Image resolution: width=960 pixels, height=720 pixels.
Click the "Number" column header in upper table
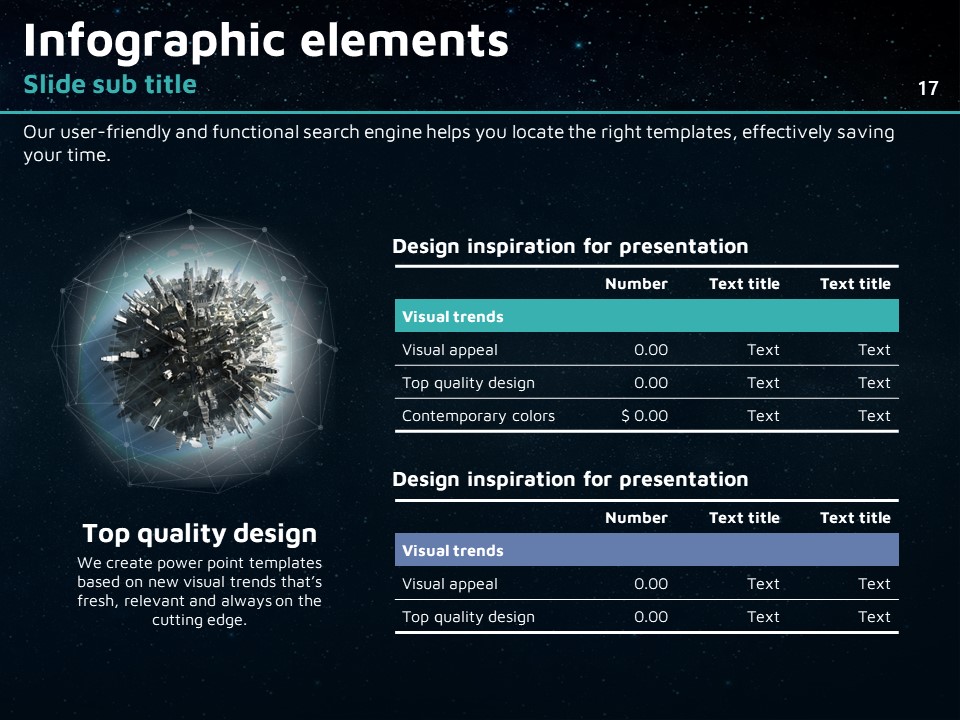(x=636, y=284)
